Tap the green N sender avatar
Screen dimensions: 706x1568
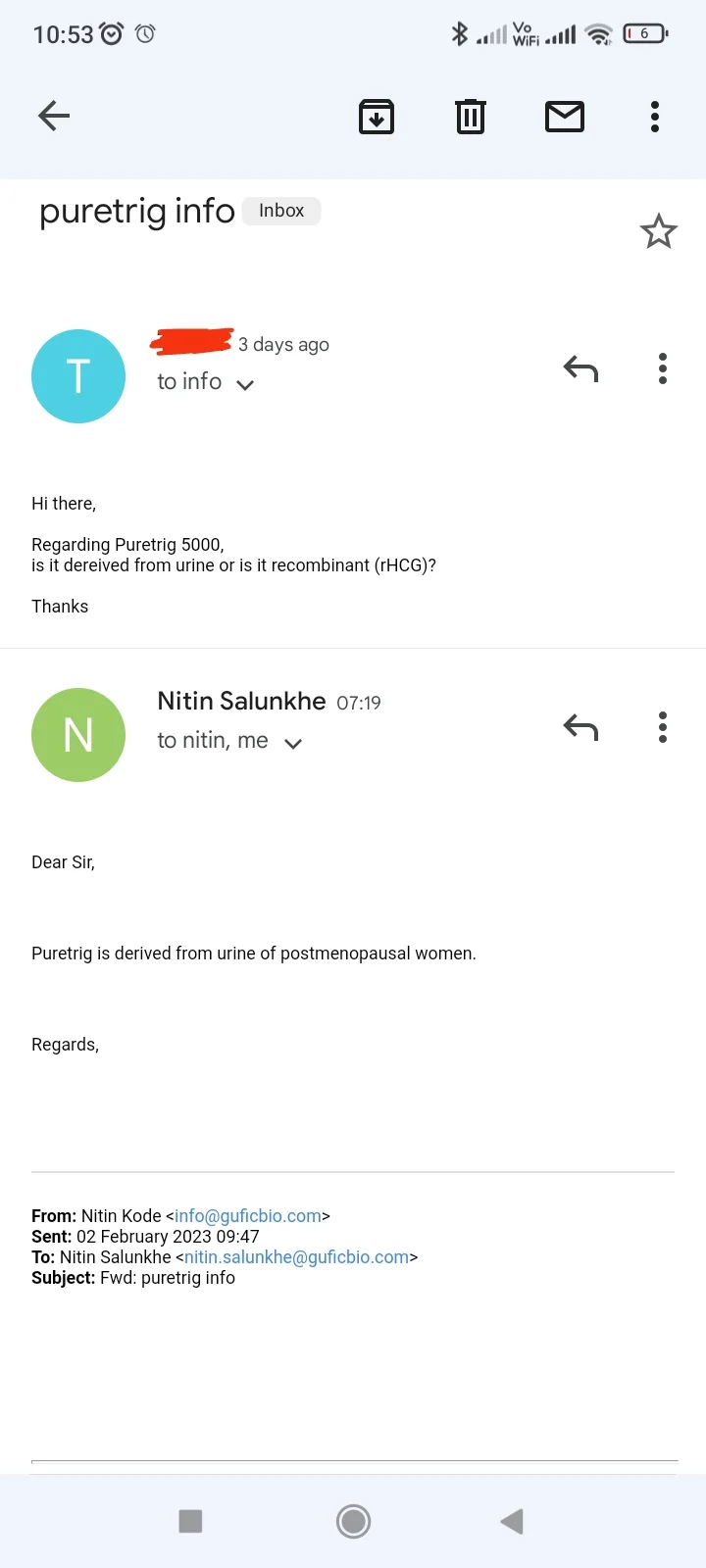[x=78, y=735]
